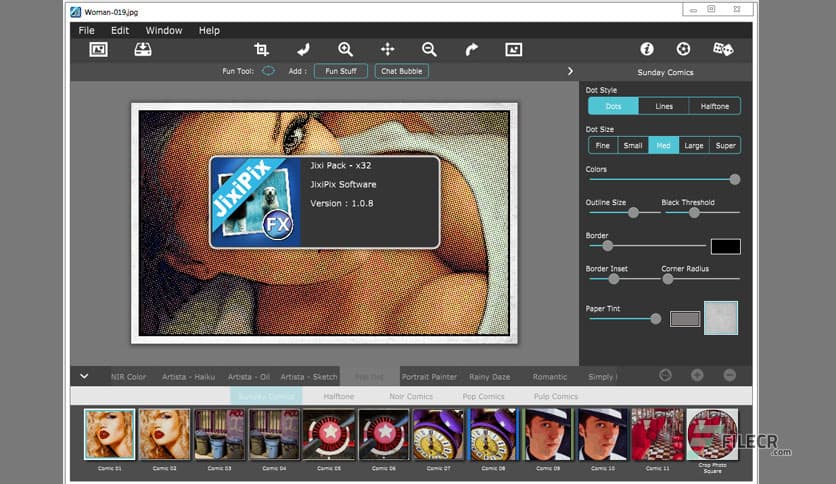The width and height of the screenshot is (836, 484).
Task: Click the Fun Tool oval icon
Action: coord(268,71)
